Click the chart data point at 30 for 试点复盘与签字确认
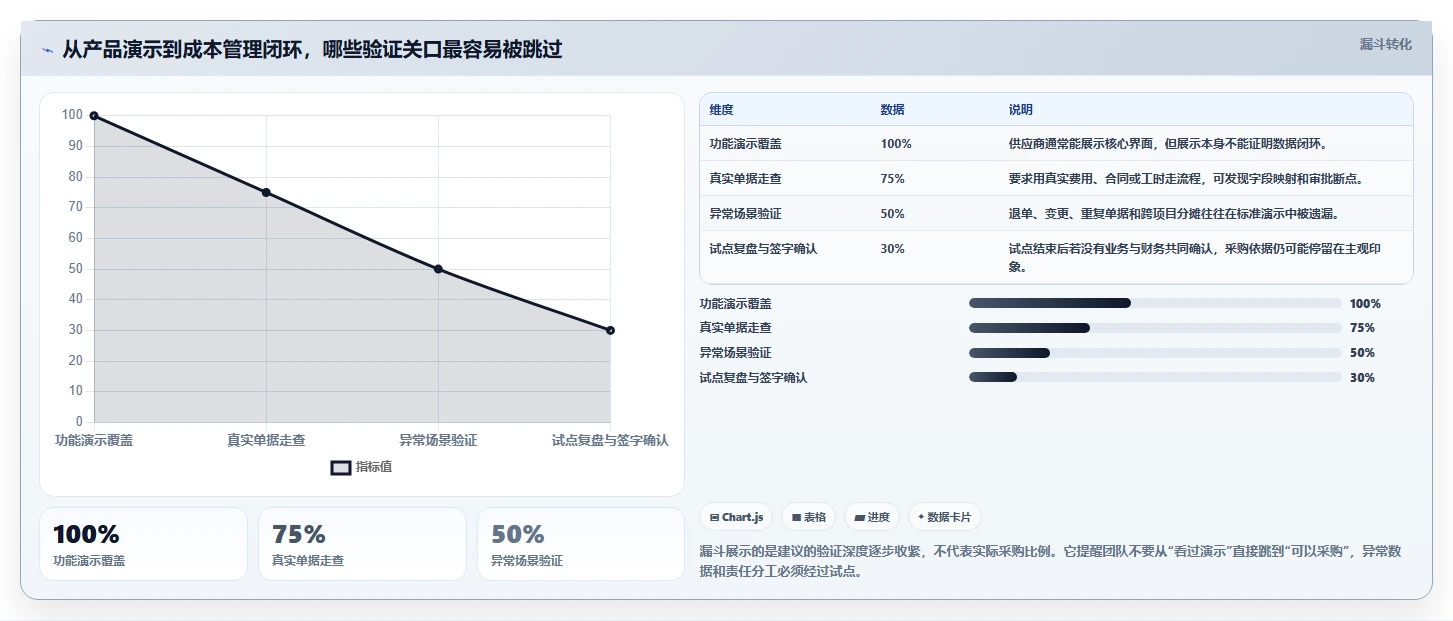 pos(610,330)
